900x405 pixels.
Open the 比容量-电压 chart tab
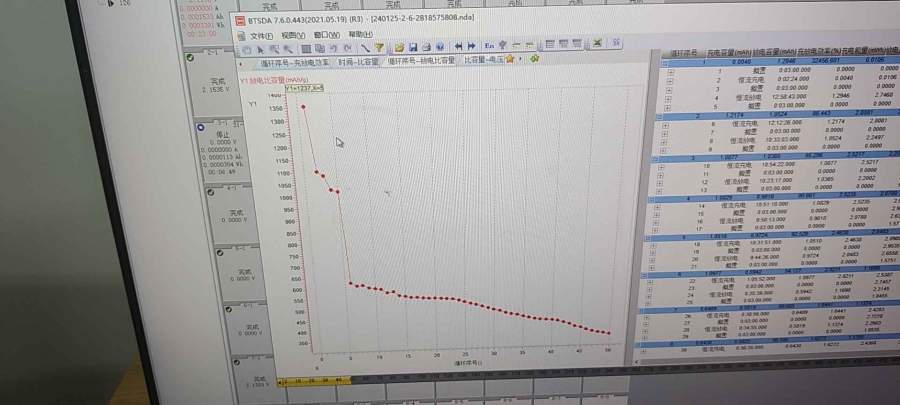click(x=482, y=61)
